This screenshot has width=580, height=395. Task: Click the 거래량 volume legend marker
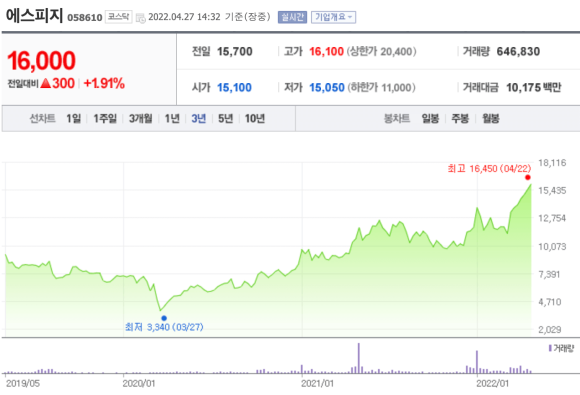(x=550, y=348)
